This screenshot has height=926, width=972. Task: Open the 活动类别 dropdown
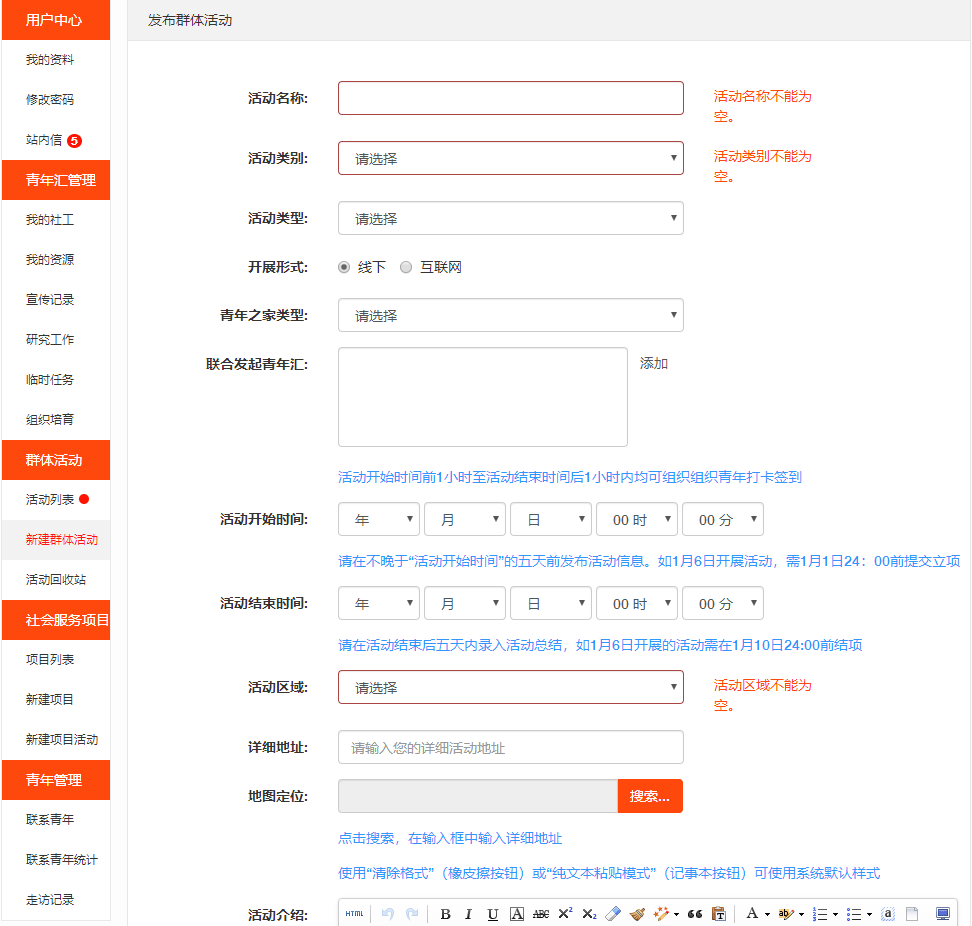tap(511, 158)
